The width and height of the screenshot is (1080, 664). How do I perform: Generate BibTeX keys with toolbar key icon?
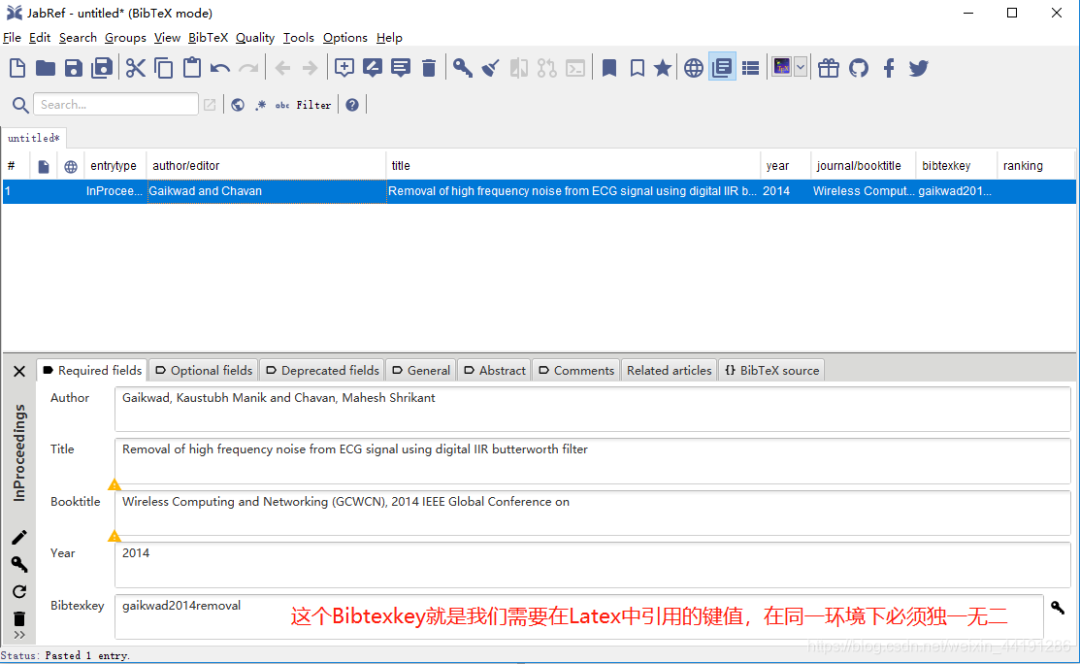click(x=462, y=68)
